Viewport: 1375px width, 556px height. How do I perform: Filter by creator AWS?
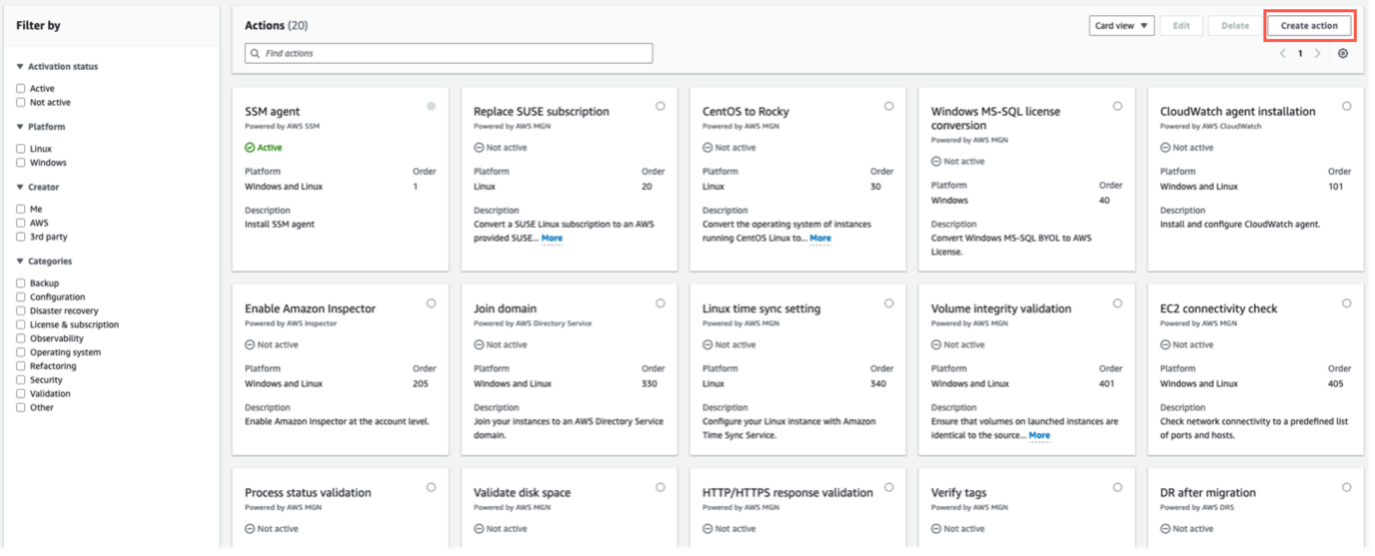coord(21,223)
